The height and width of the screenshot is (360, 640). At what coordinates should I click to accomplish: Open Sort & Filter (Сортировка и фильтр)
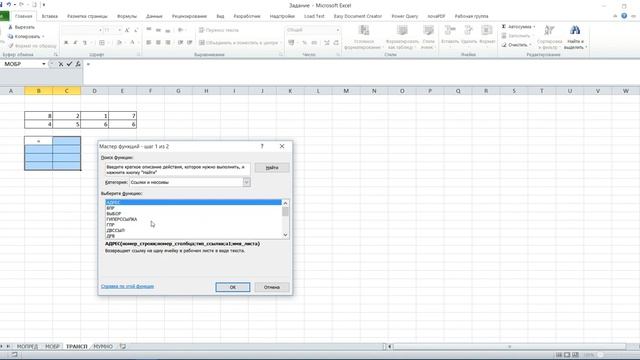click(x=549, y=37)
